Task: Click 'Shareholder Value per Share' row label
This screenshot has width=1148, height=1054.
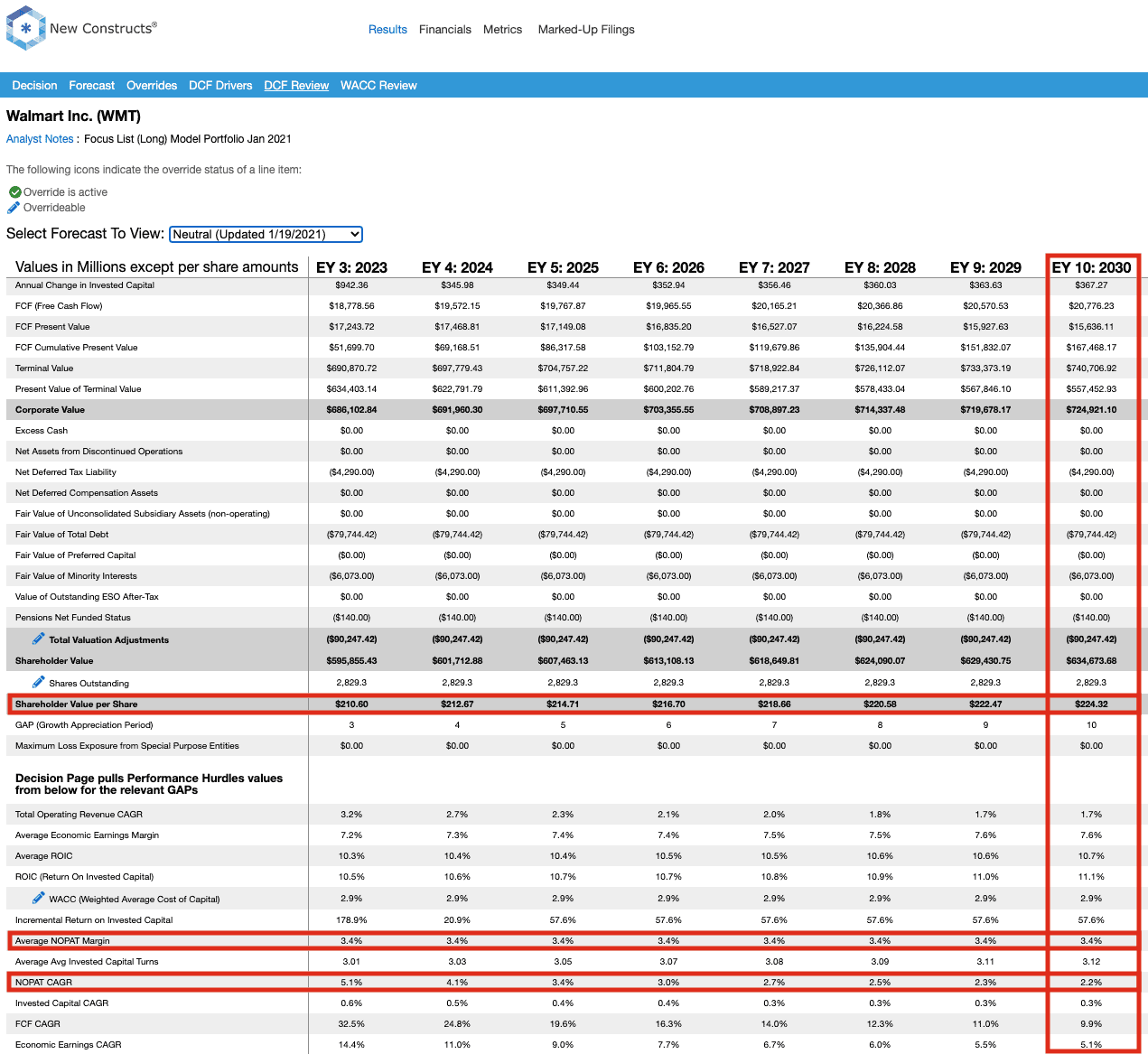Action: pyautogui.click(x=77, y=704)
